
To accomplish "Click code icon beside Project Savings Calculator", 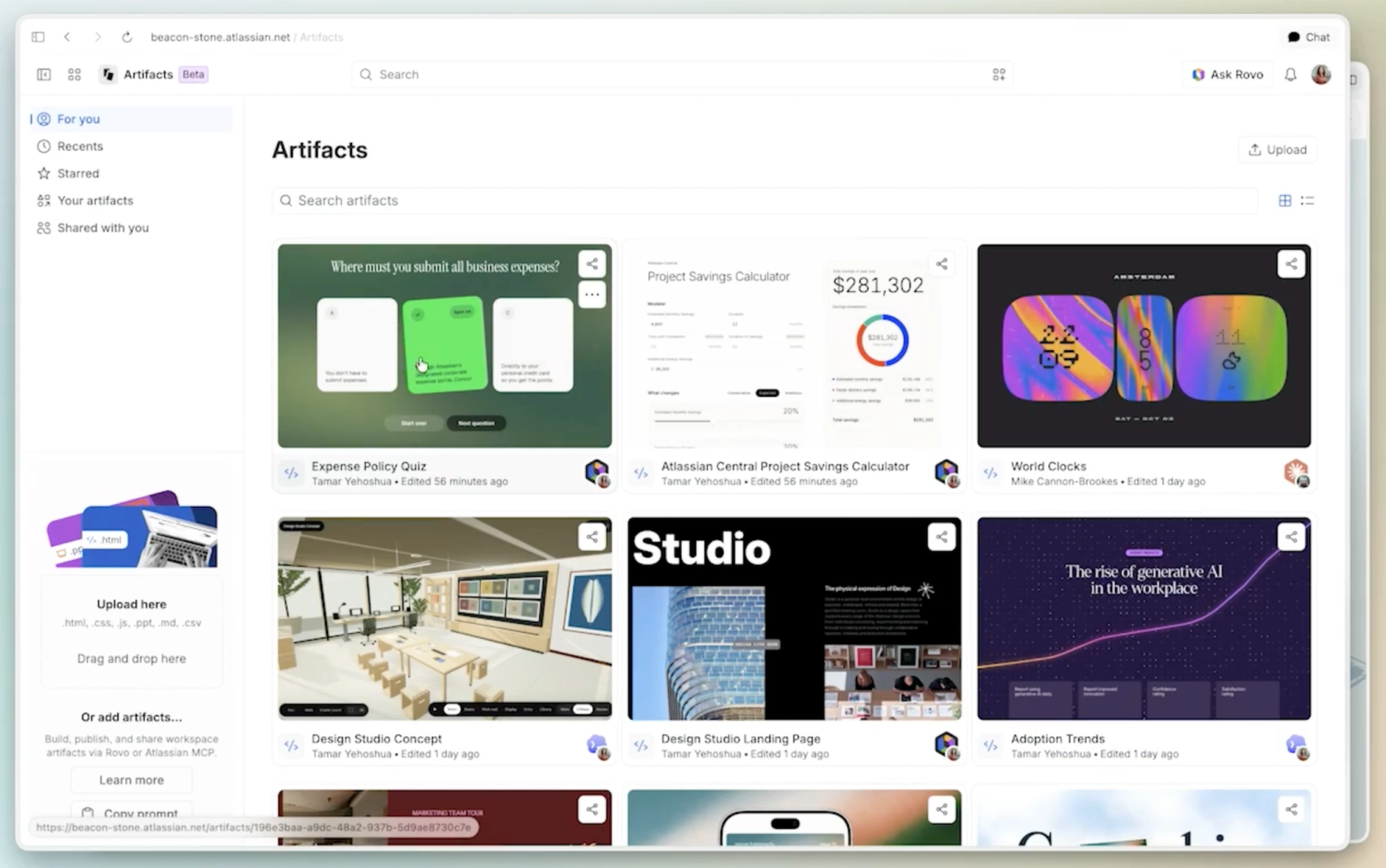I will click(640, 474).
